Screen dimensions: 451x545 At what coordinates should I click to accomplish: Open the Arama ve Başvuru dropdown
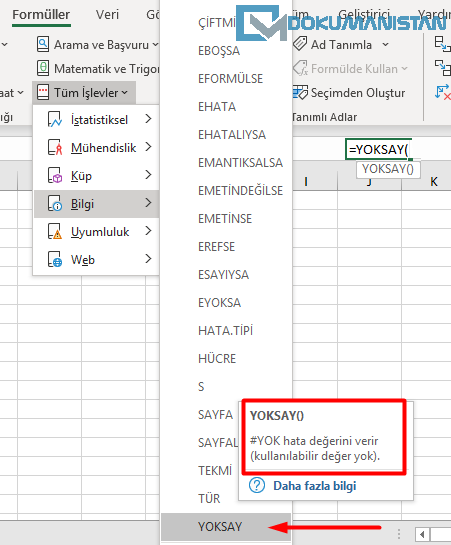click(155, 44)
